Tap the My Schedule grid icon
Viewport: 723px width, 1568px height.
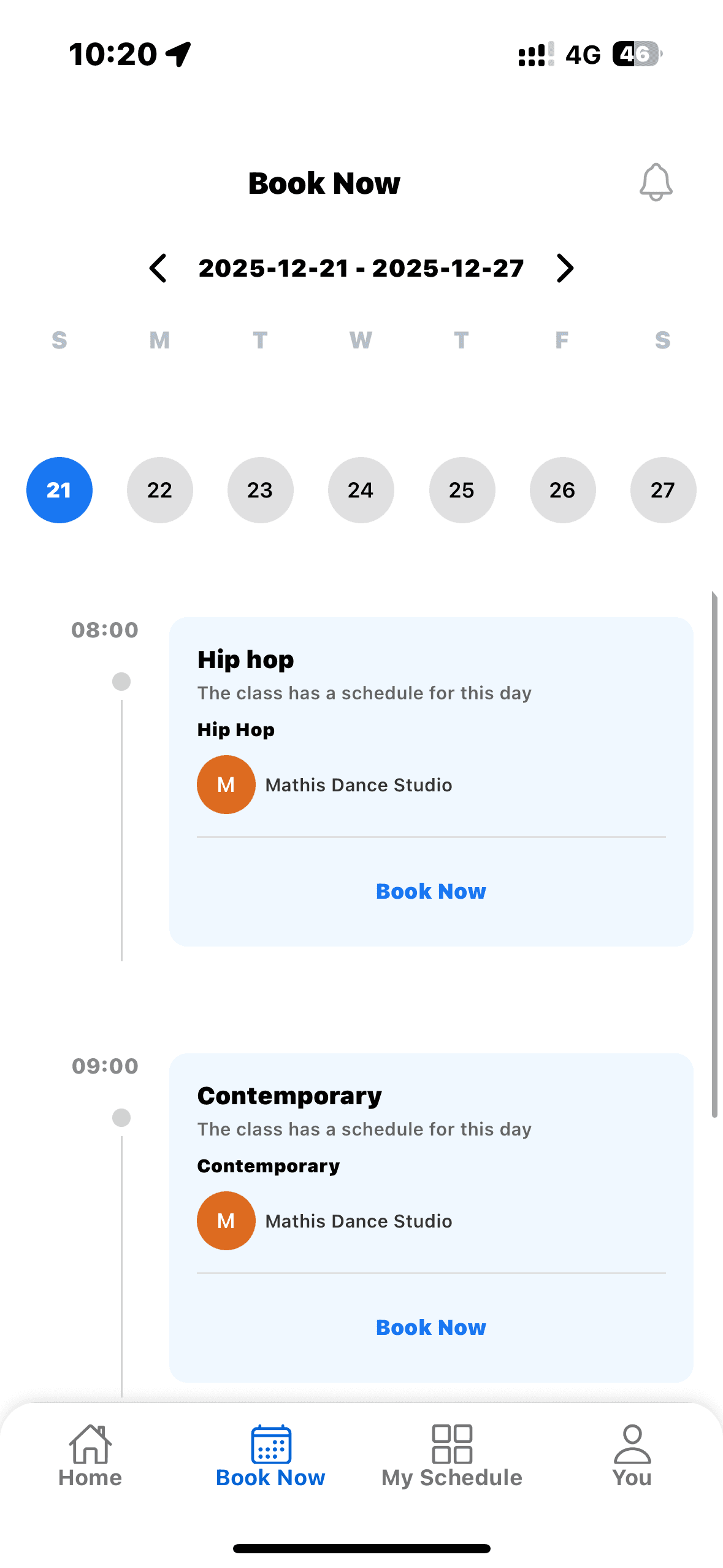pos(451,1445)
